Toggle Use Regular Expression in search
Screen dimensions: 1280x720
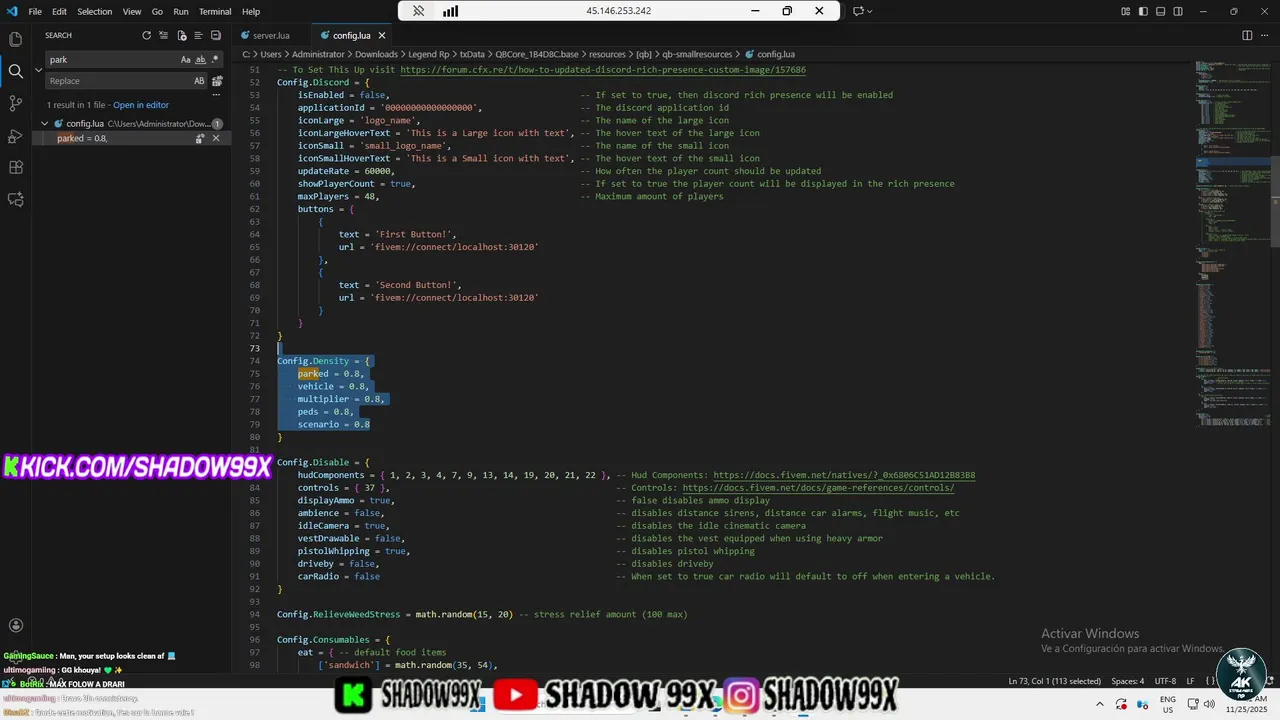(215, 60)
